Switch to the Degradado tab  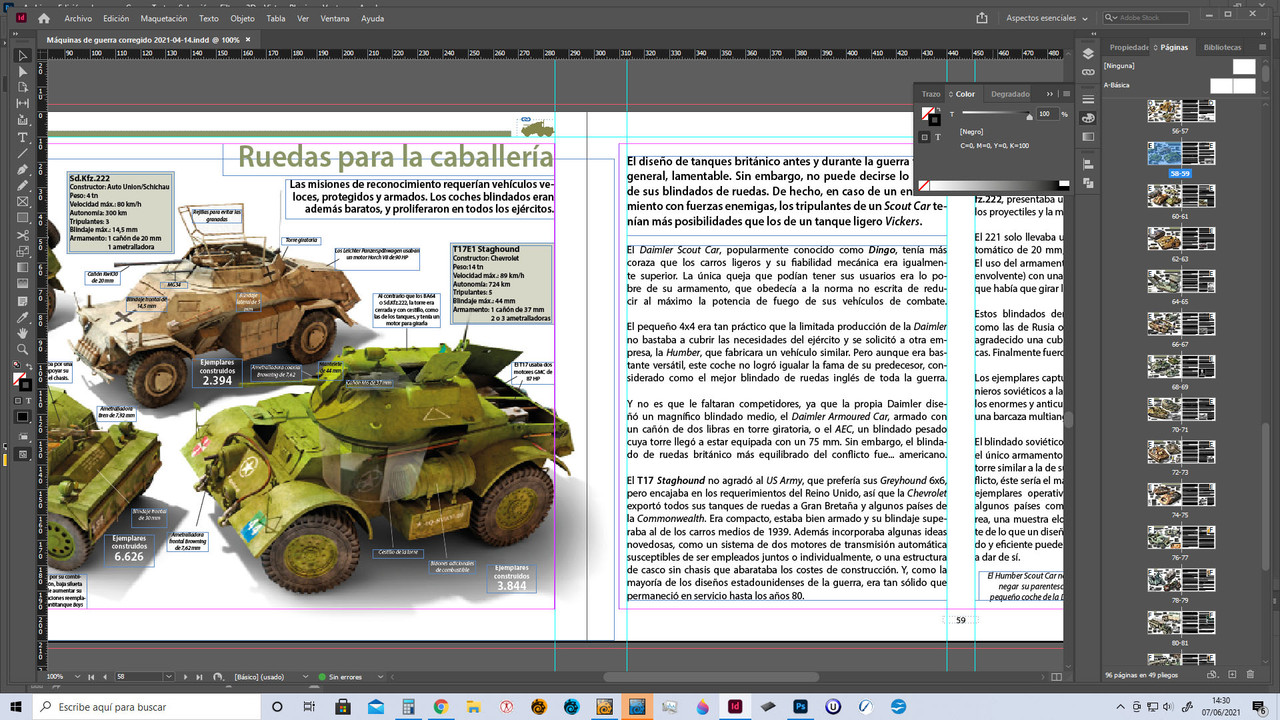[x=1010, y=94]
